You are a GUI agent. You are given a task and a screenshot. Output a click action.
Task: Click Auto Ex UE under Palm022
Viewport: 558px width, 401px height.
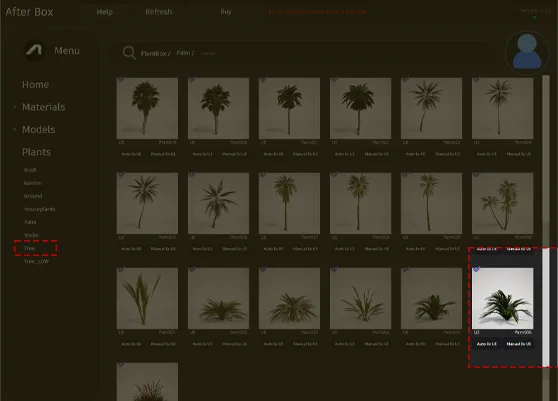pos(344,154)
